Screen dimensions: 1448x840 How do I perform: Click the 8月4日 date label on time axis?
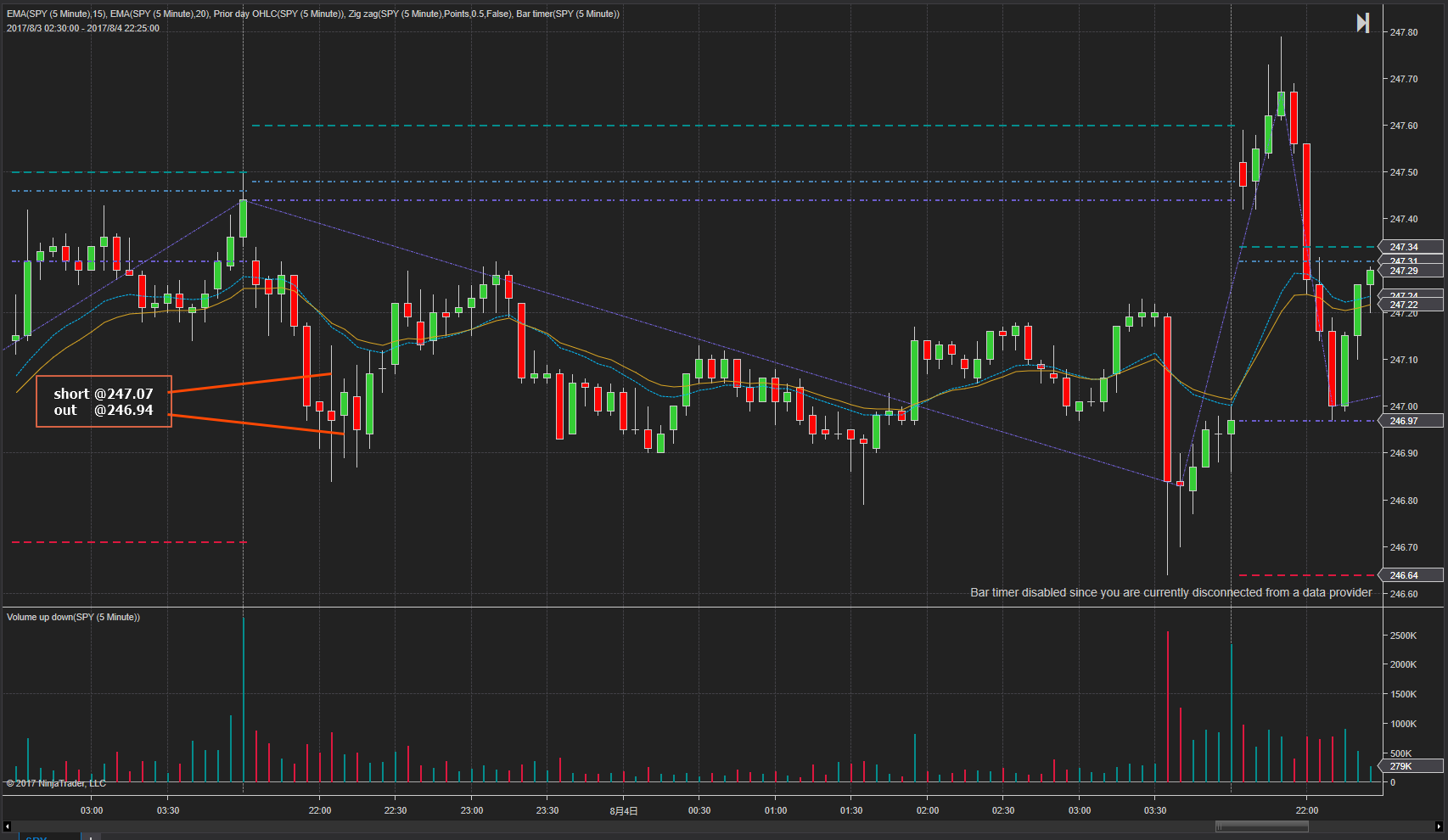click(624, 811)
